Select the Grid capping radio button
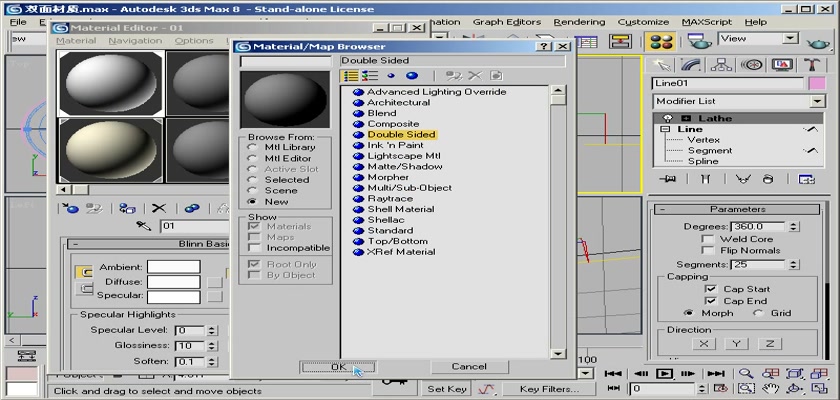This screenshot has height=400, width=840. 758,313
